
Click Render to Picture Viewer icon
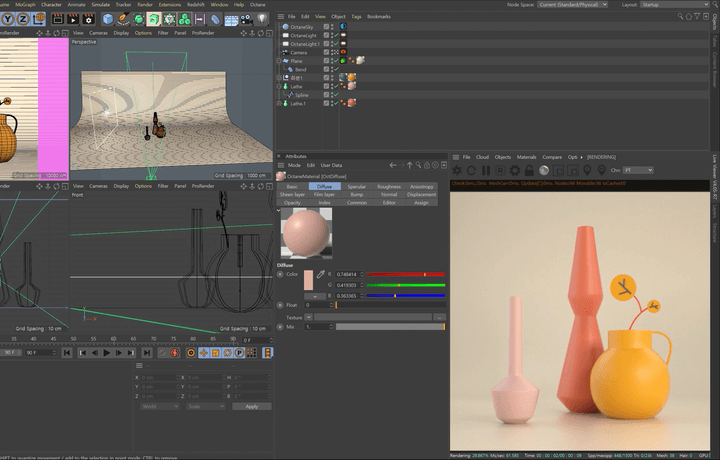tap(73, 19)
